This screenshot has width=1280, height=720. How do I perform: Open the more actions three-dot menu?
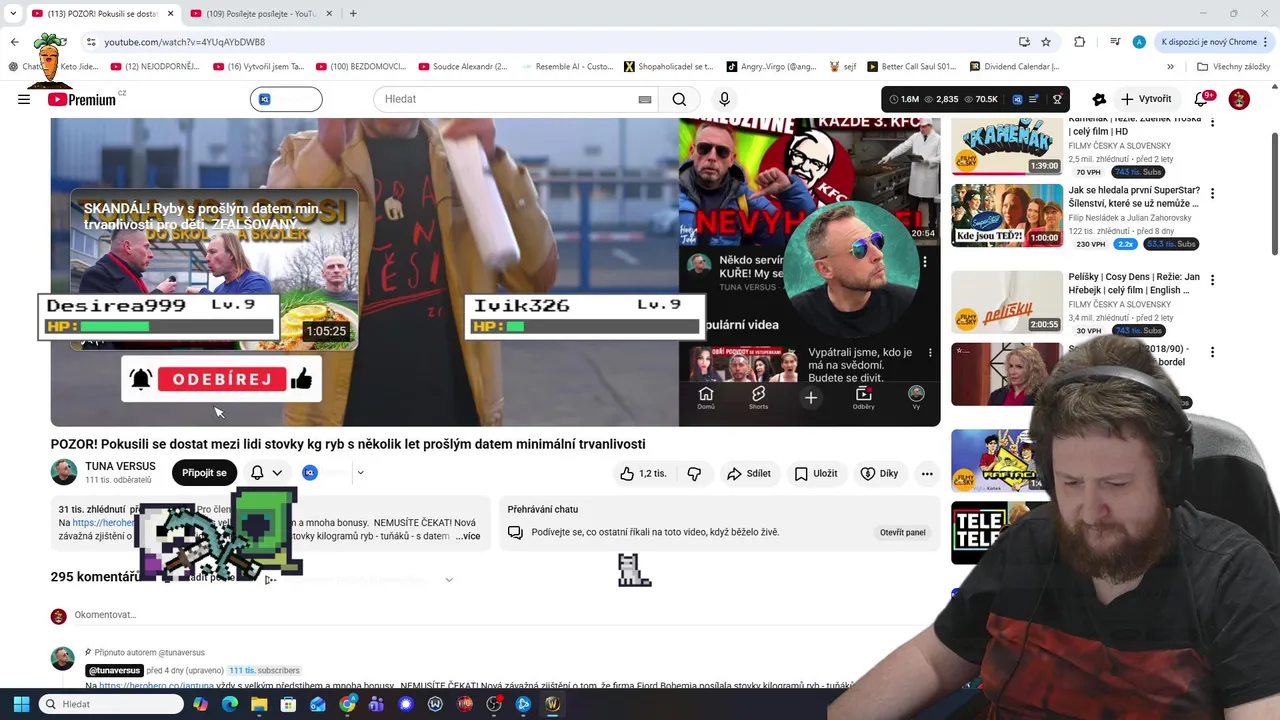click(x=927, y=473)
